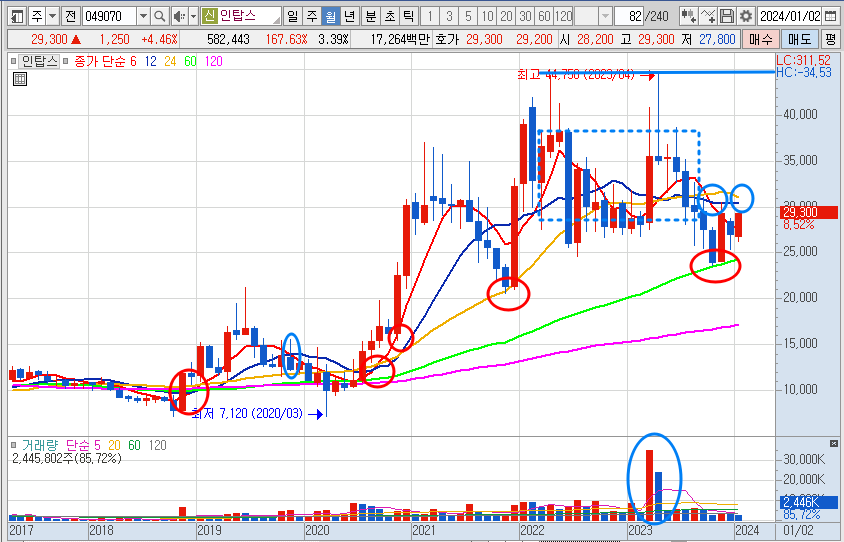
Task: Click the grid data table icon
Action: 20,79
